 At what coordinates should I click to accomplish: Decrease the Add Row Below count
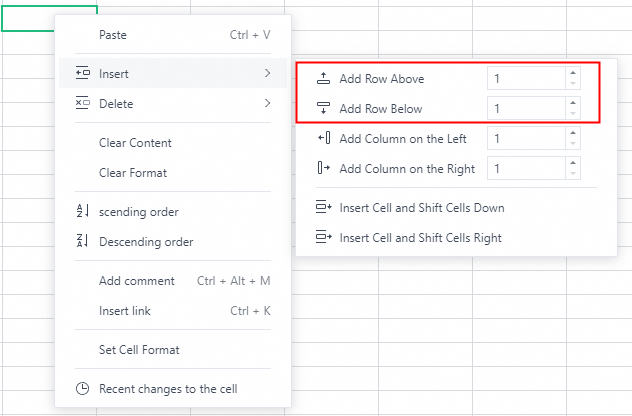point(572,114)
